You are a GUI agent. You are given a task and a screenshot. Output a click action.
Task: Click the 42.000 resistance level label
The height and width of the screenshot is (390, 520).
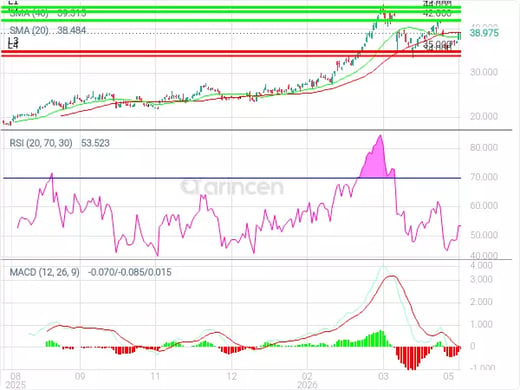(437, 13)
